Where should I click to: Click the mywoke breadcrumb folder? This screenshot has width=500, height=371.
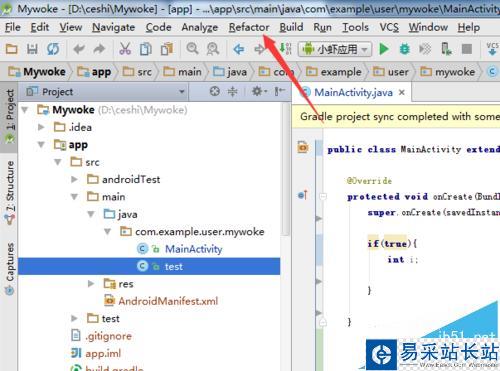[447, 72]
